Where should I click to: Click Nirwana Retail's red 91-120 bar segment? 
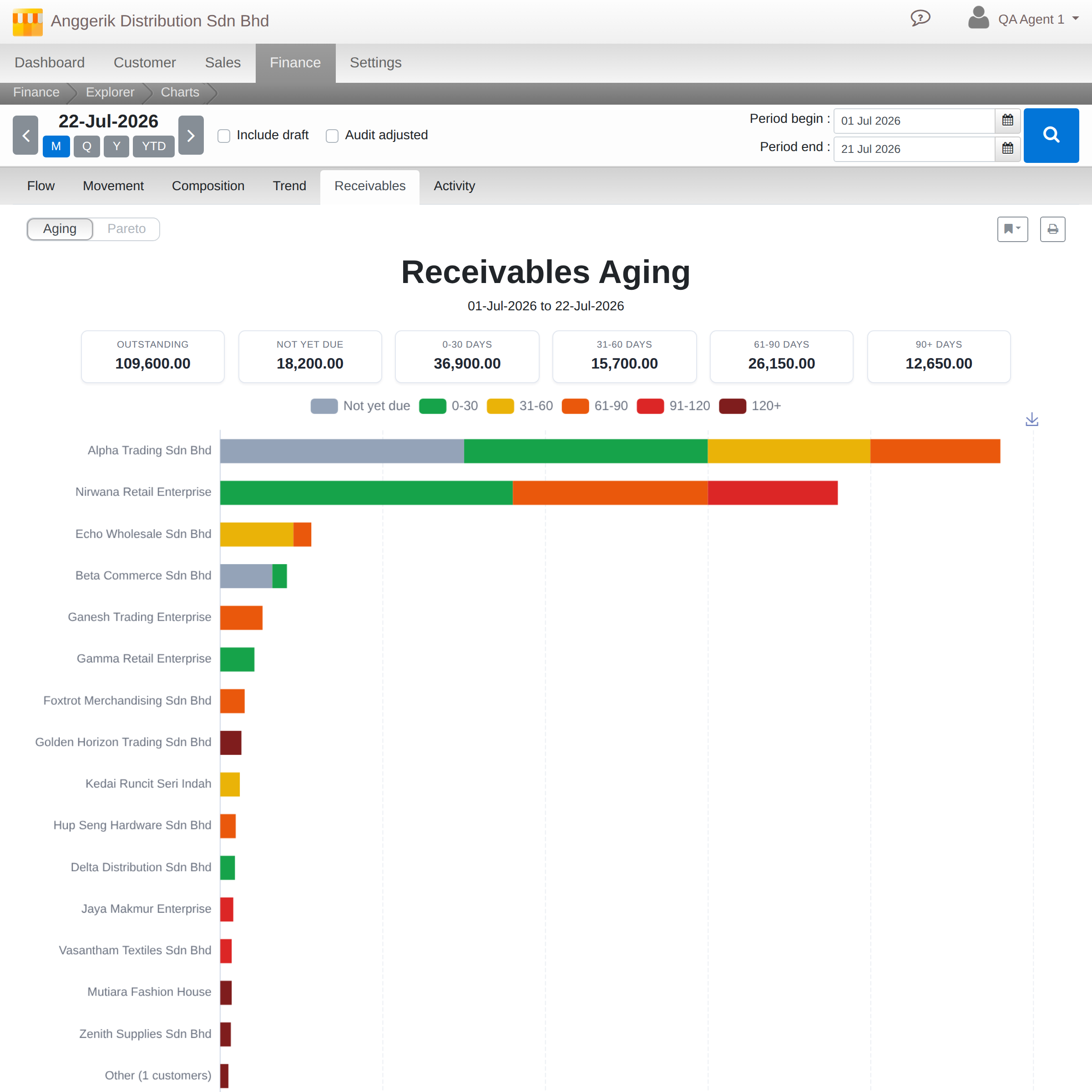pyautogui.click(x=773, y=493)
